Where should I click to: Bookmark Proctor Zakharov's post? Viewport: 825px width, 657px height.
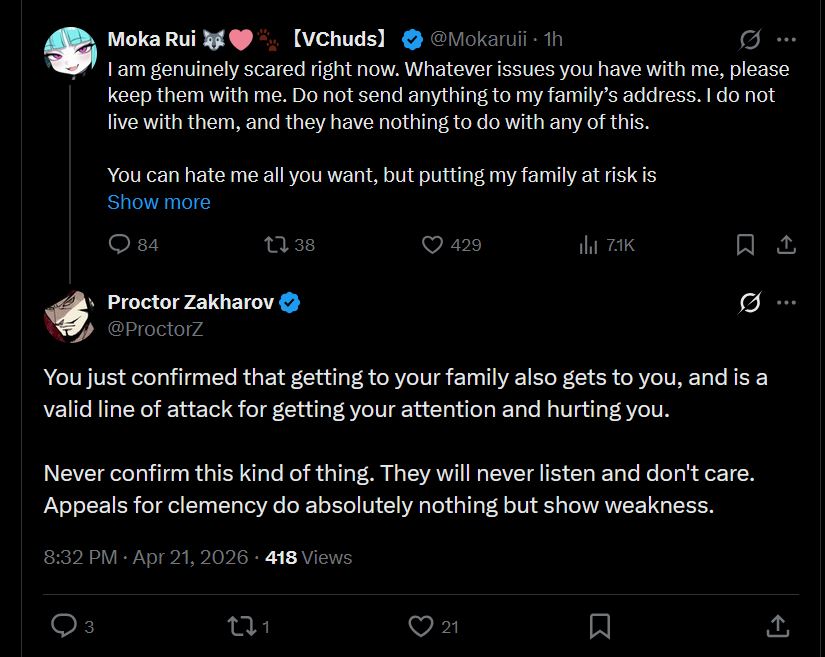tap(600, 626)
